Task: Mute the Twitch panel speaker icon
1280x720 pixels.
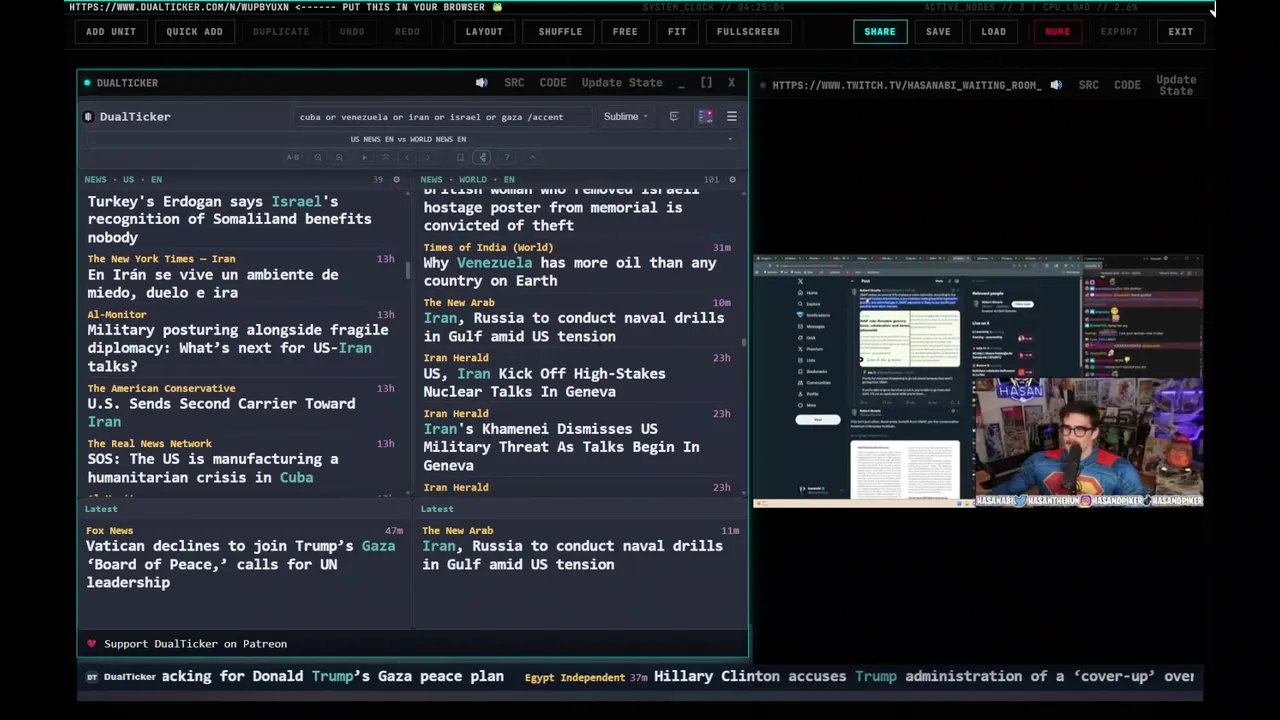Action: [1056, 85]
